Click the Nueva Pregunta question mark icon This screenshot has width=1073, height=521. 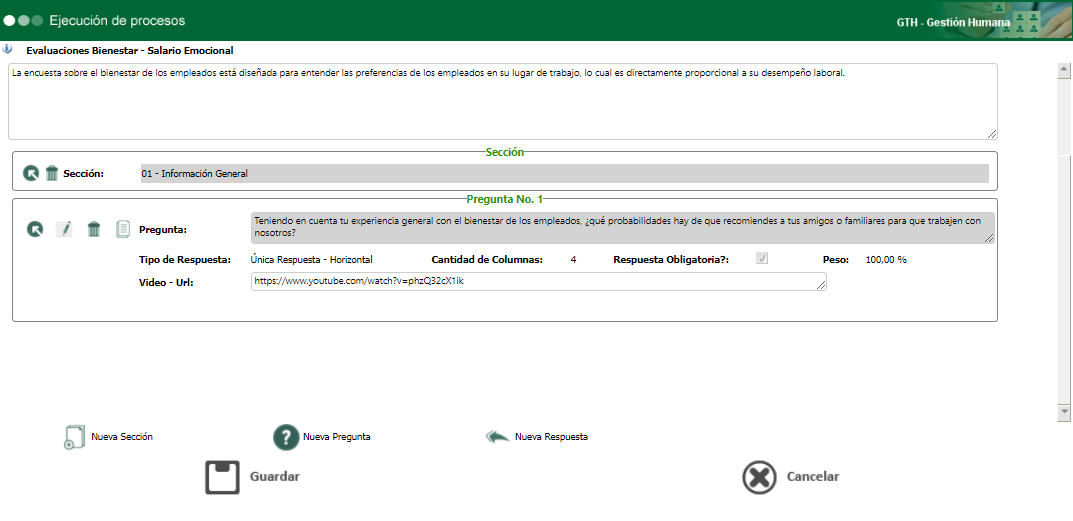(286, 437)
